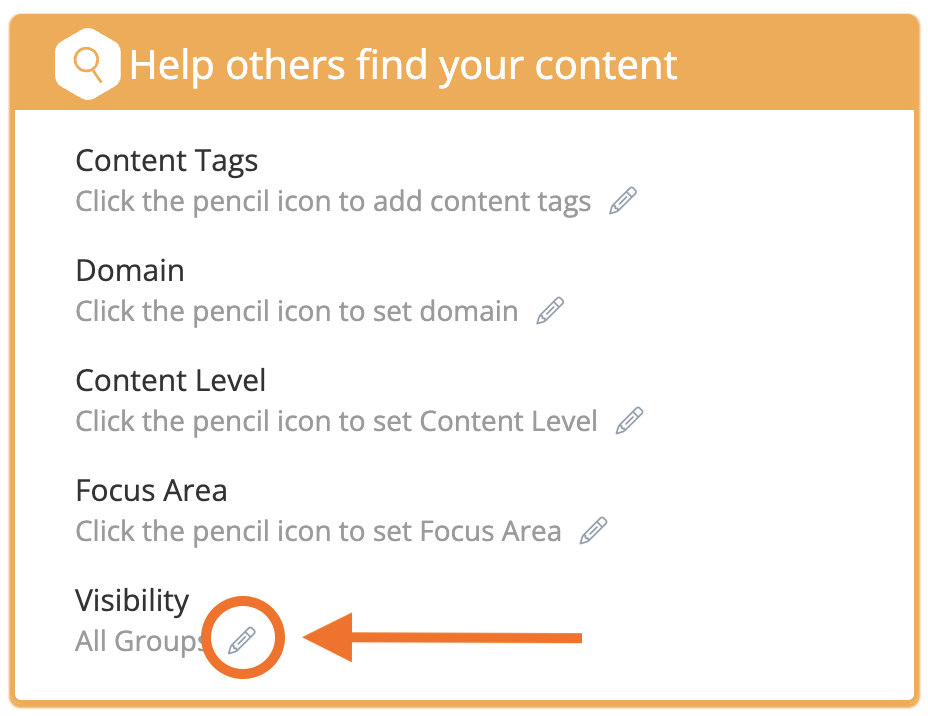The height and width of the screenshot is (716, 928).
Task: Edit Content Tags with the pencil icon
Action: click(623, 201)
